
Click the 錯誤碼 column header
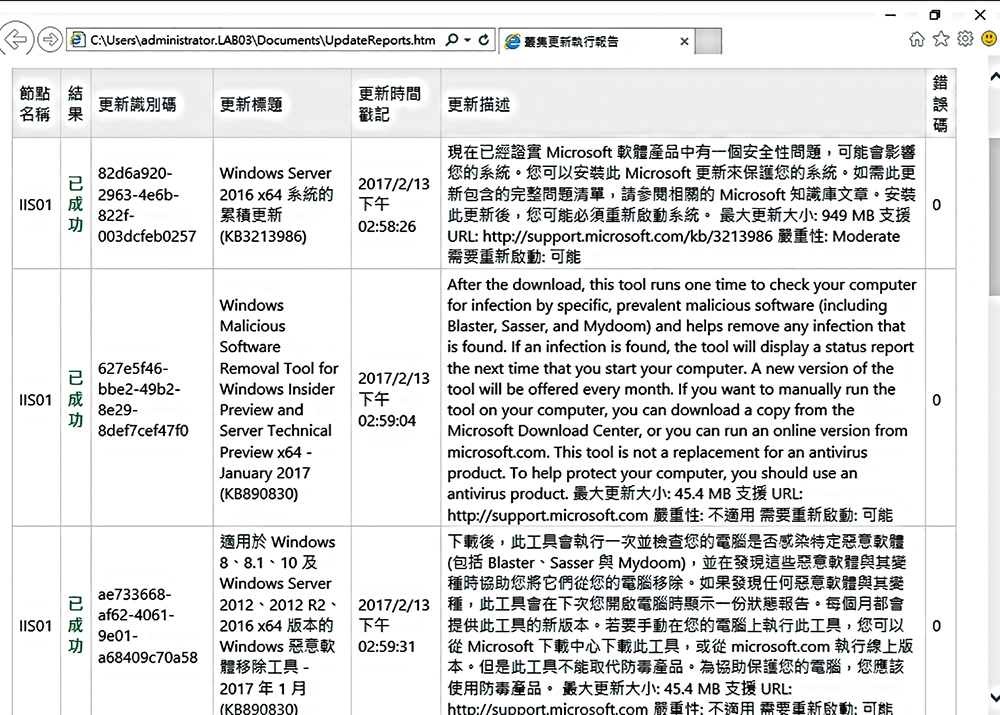tap(940, 103)
